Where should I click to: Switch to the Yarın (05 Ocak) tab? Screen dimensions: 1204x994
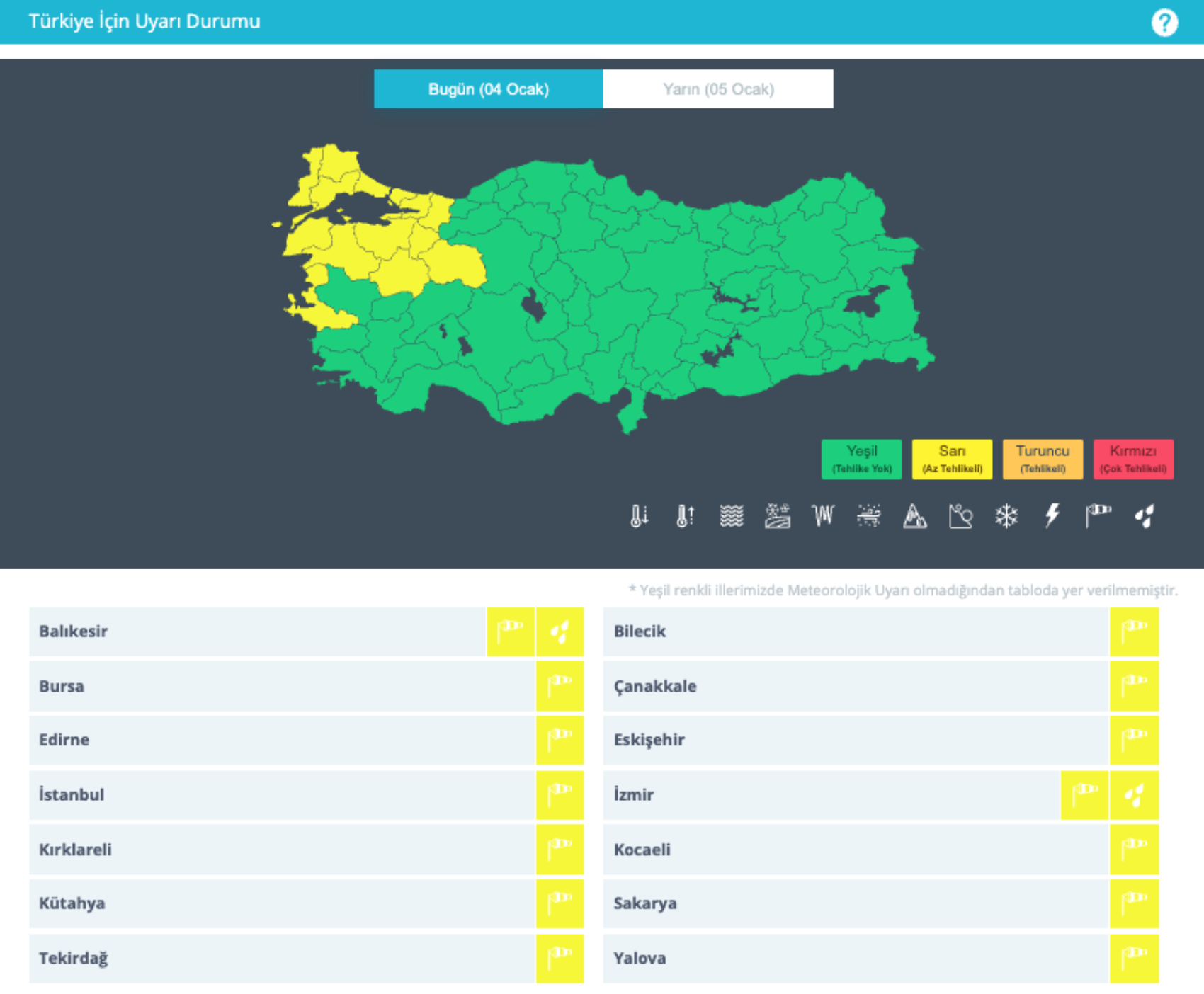point(717,89)
